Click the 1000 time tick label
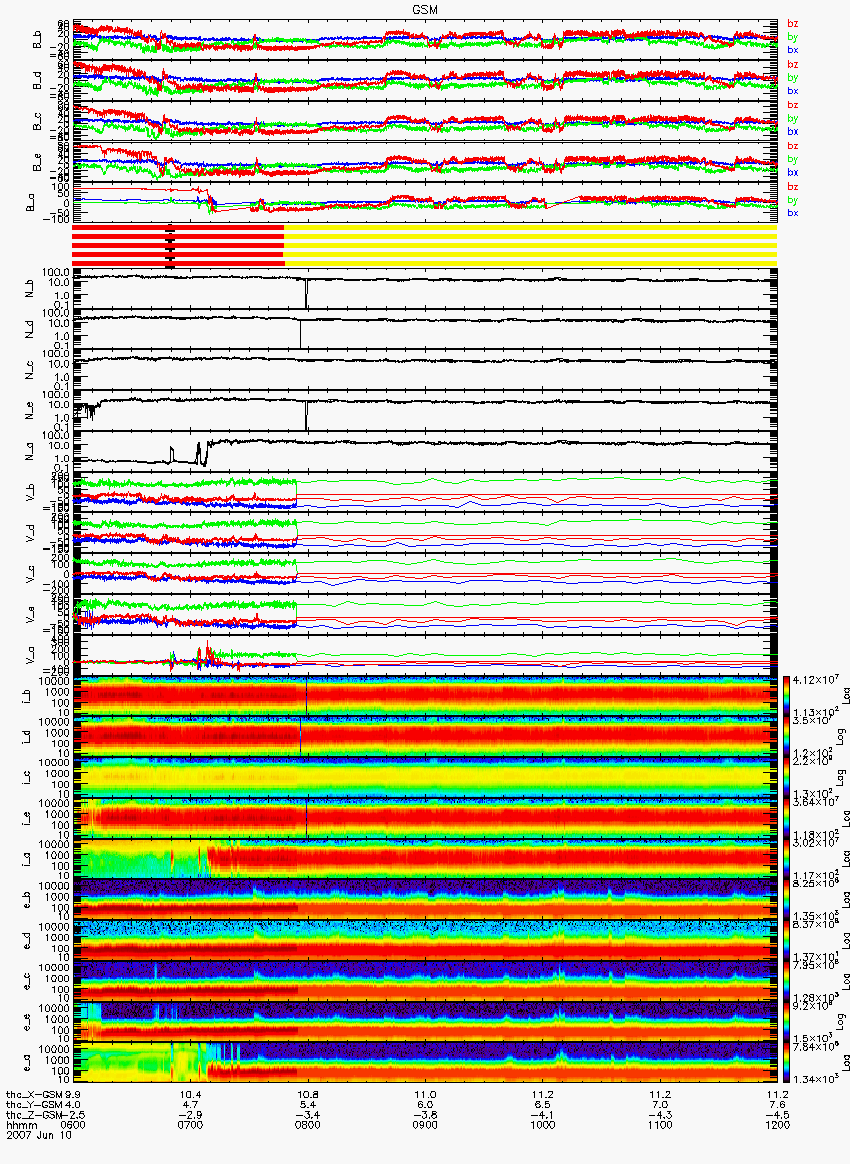The height and width of the screenshot is (1164, 850). (543, 1125)
